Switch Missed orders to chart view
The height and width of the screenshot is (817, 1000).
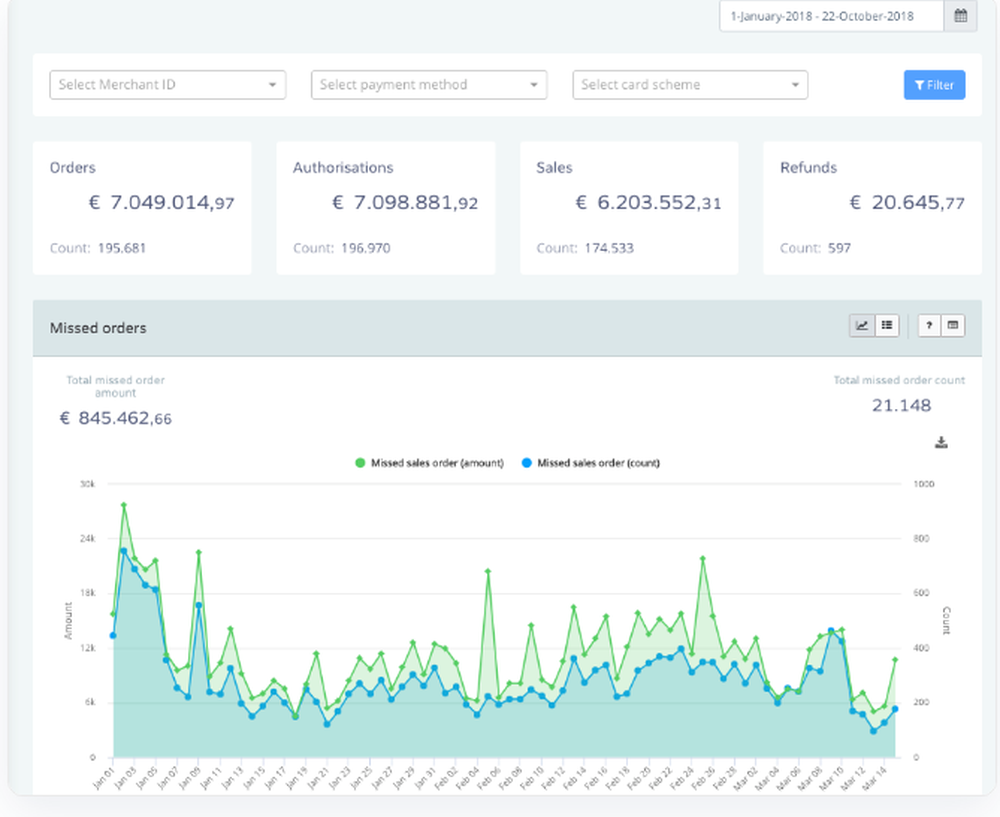point(862,326)
